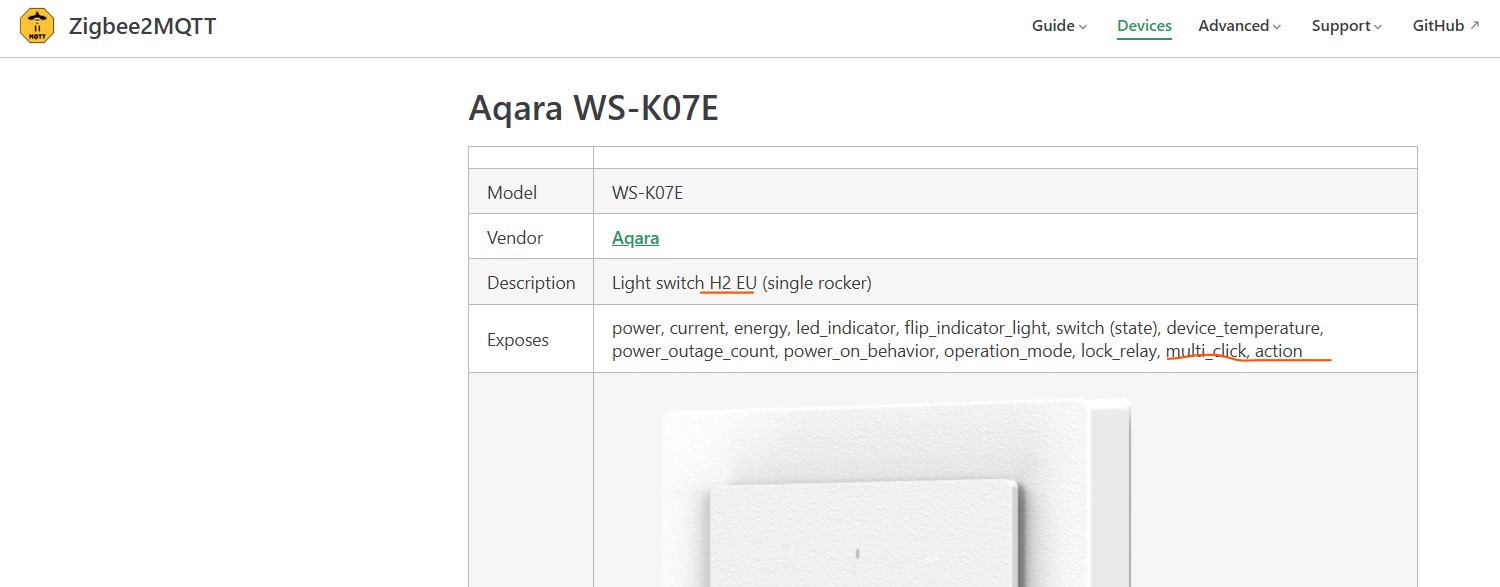Image resolution: width=1500 pixels, height=587 pixels.
Task: Click the Description row label
Action: 531,283
